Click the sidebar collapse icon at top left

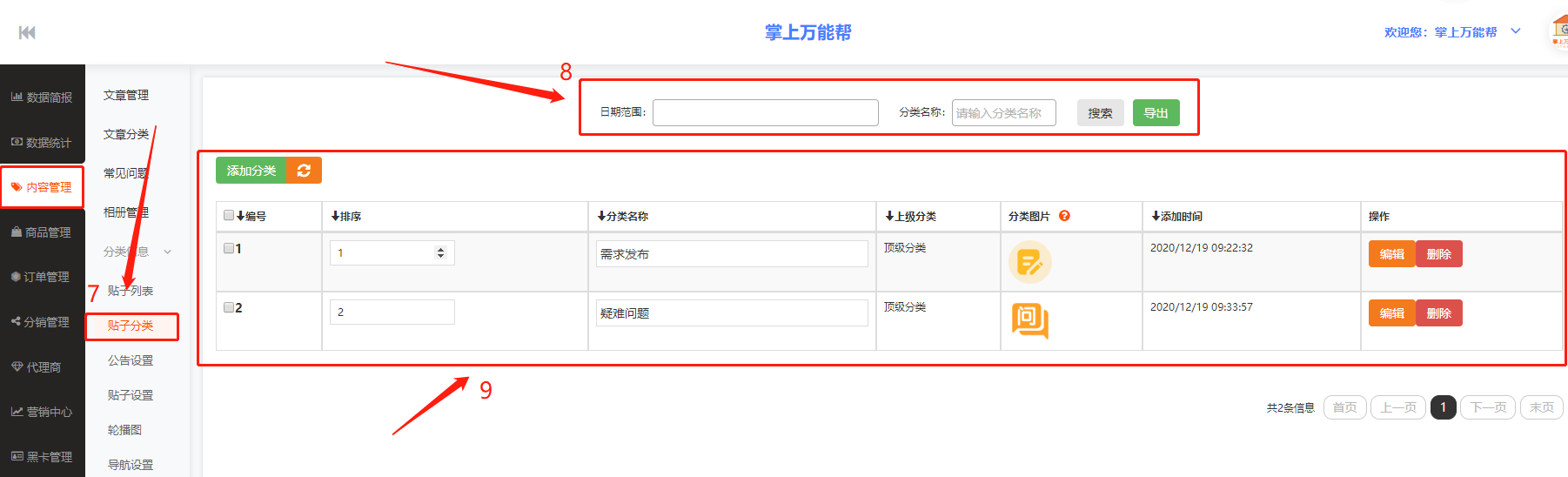27,32
